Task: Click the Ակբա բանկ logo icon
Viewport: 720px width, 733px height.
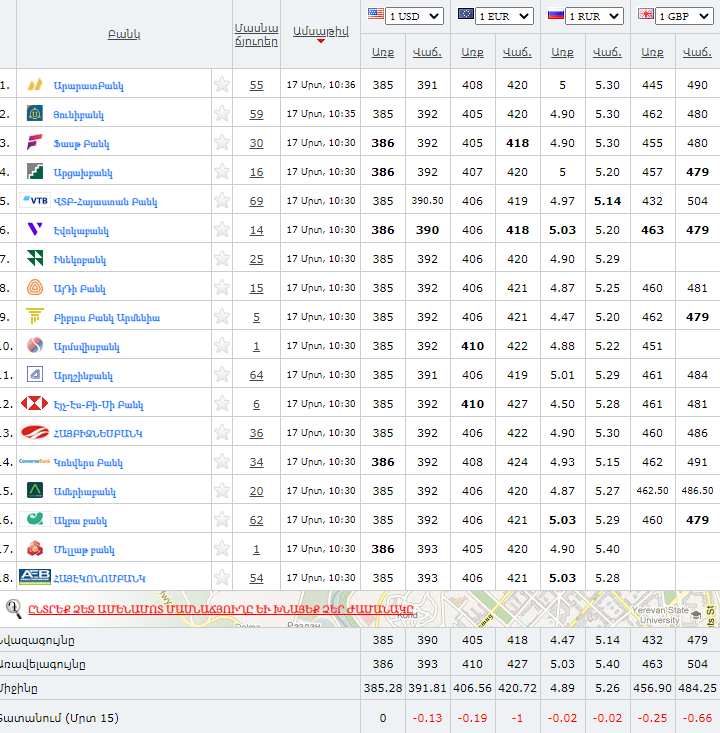Action: click(x=35, y=519)
